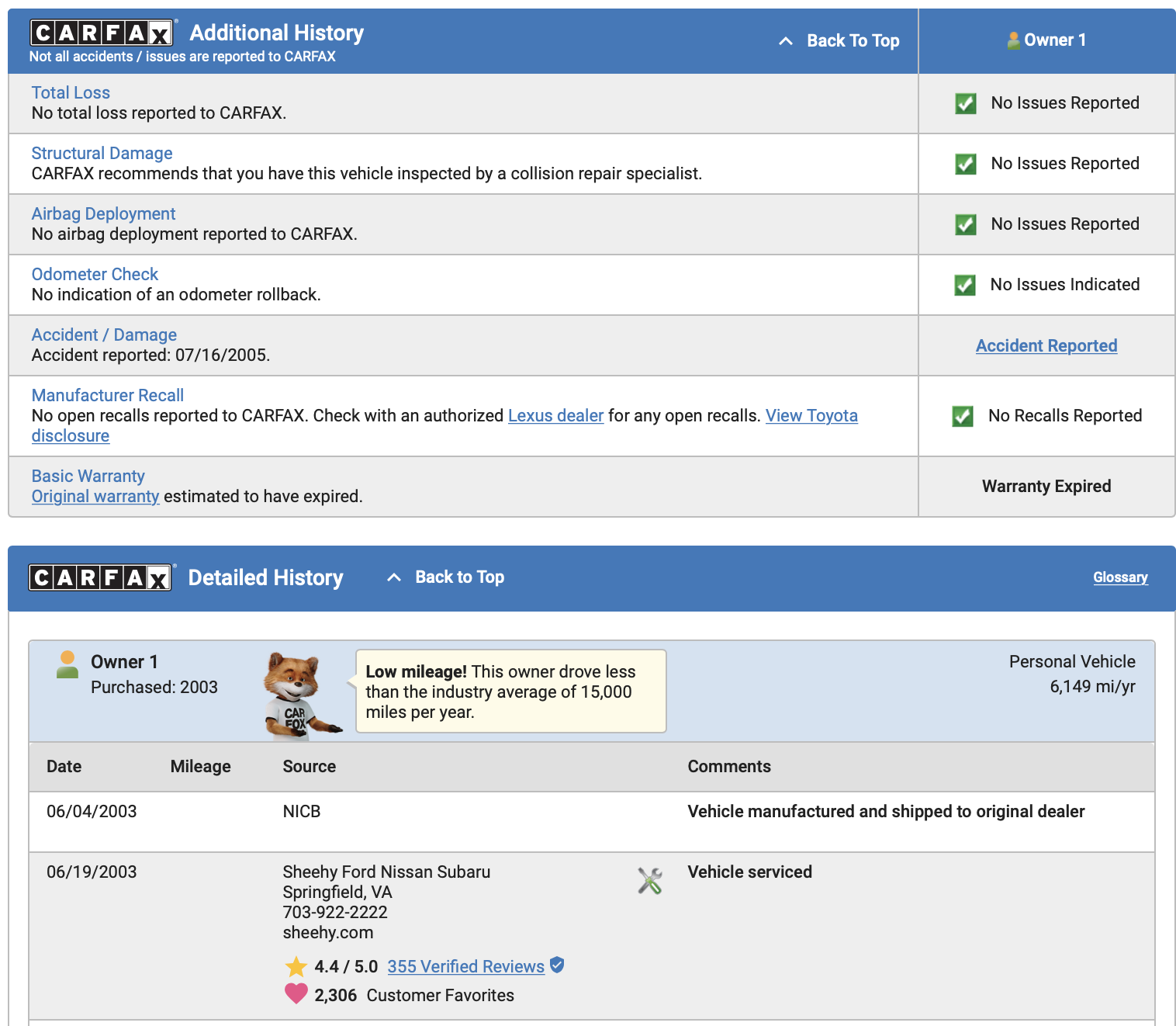This screenshot has height=1026, width=1176.
Task: Open the Basic Warranty heading link
Action: (x=88, y=476)
